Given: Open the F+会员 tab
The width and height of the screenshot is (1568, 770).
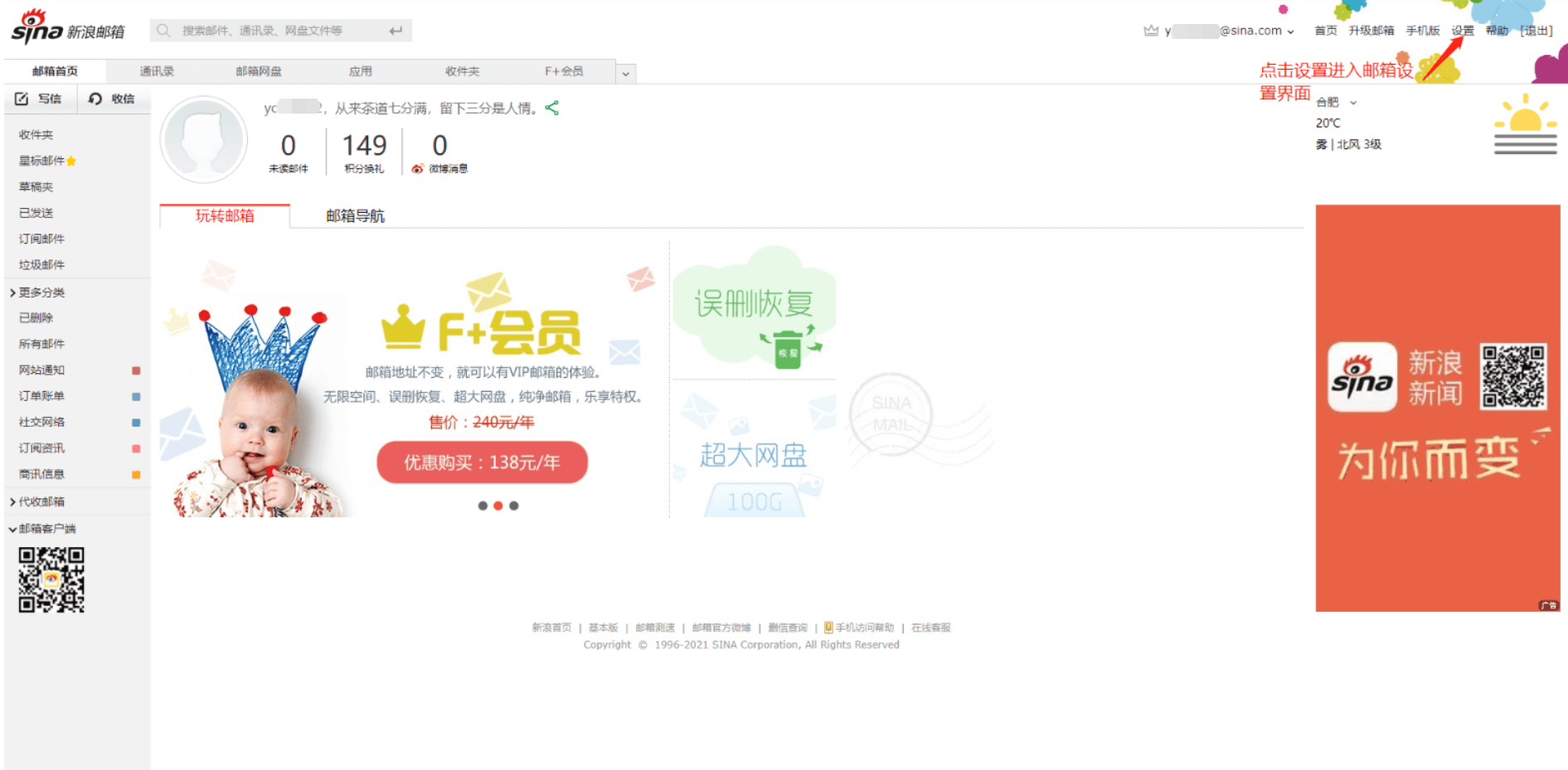Looking at the screenshot, I should coord(564,71).
